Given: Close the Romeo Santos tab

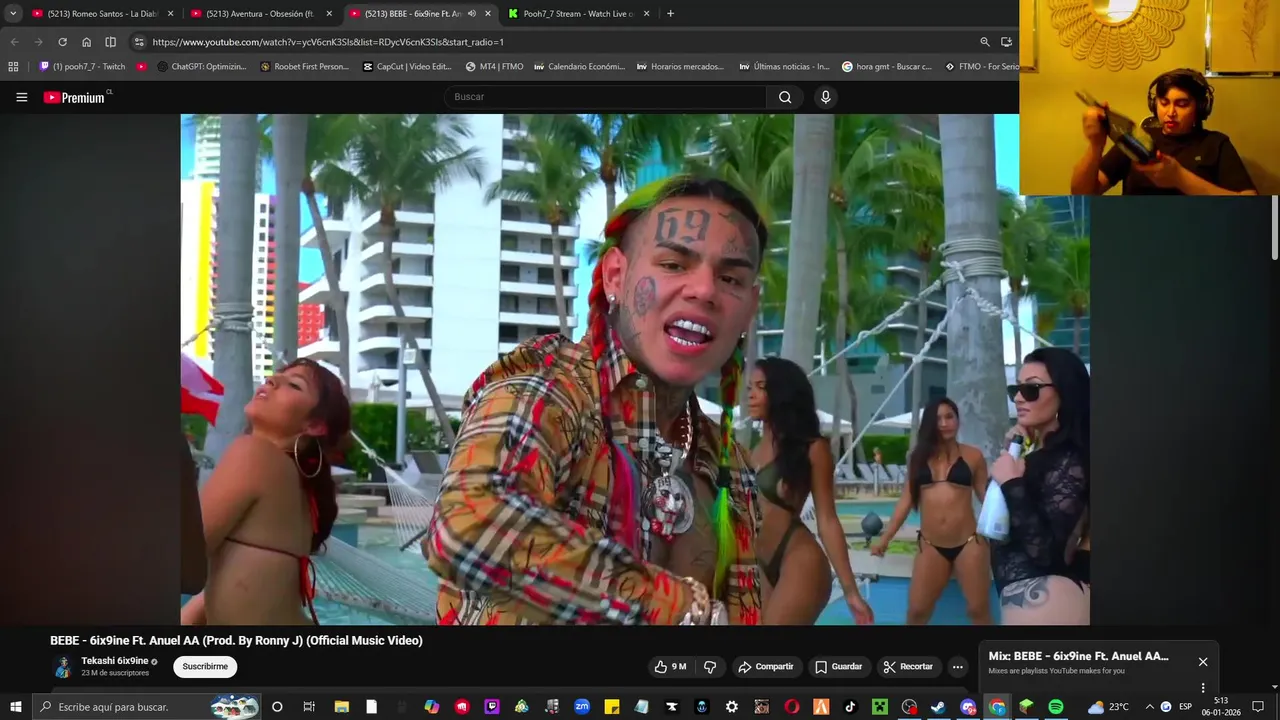Looking at the screenshot, I should [170, 14].
